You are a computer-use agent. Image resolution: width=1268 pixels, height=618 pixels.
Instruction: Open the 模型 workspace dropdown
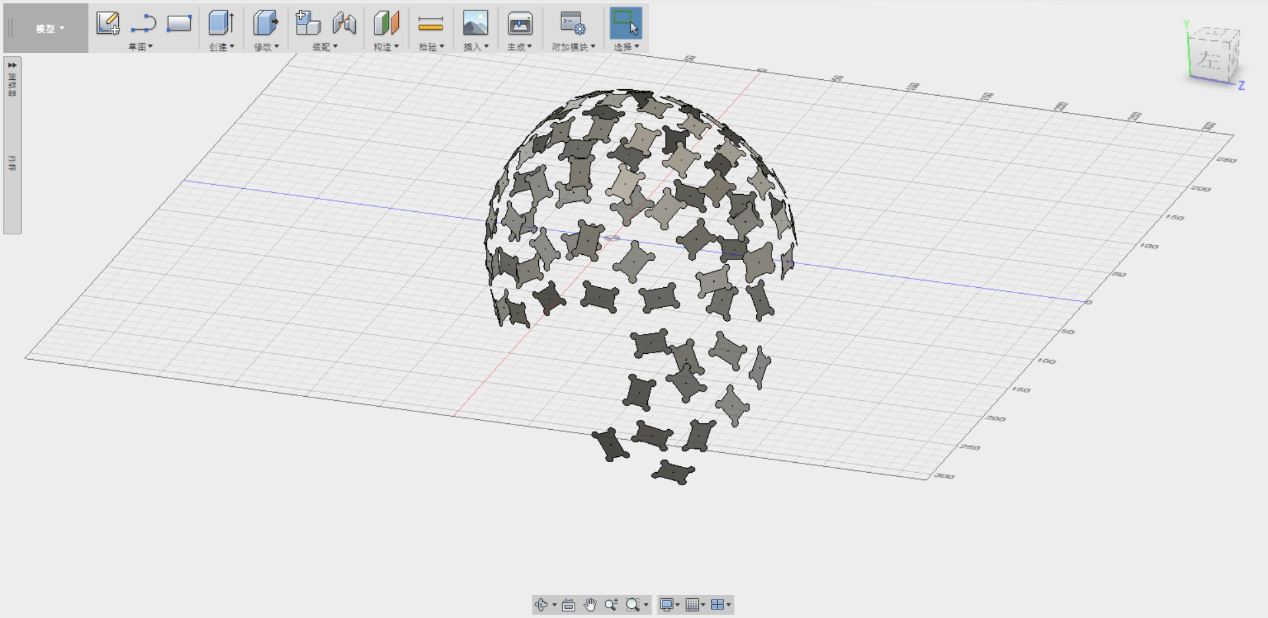tap(49, 28)
